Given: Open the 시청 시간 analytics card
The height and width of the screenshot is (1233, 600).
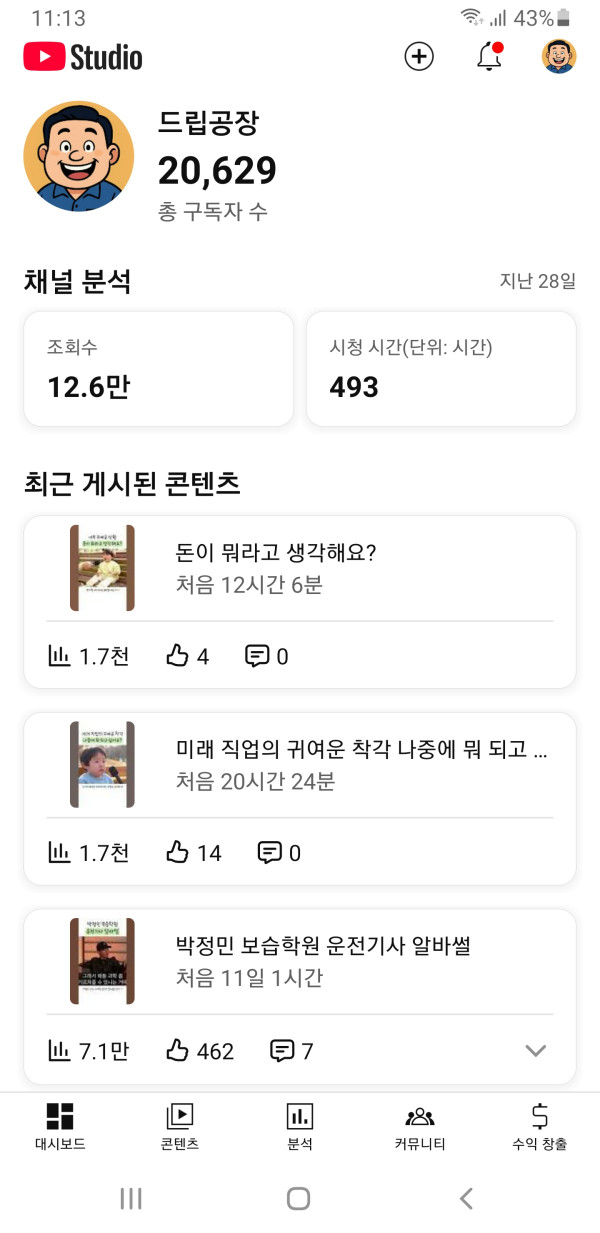Looking at the screenshot, I should click(x=441, y=368).
